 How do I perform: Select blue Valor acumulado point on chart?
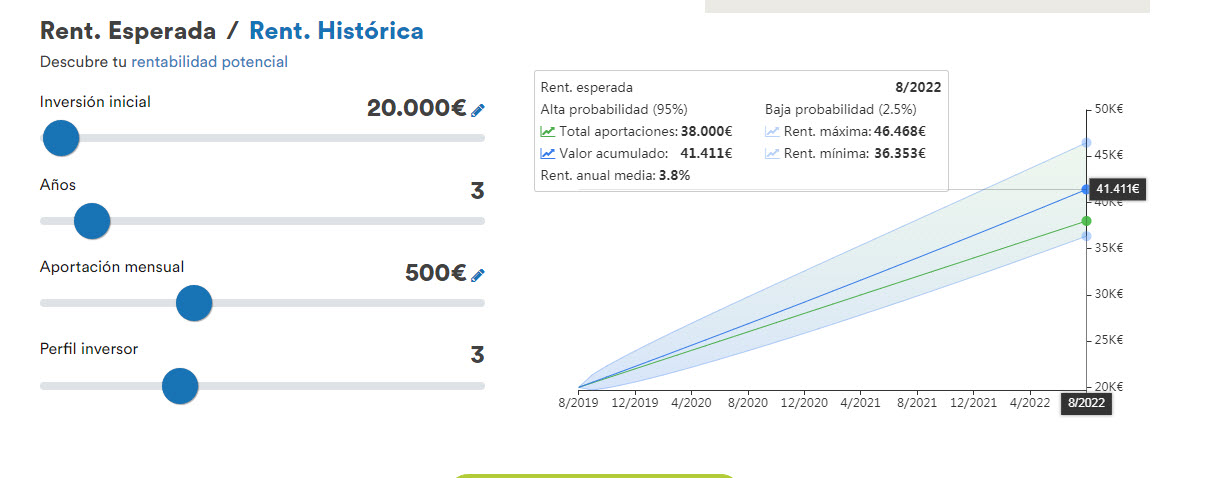[1086, 189]
